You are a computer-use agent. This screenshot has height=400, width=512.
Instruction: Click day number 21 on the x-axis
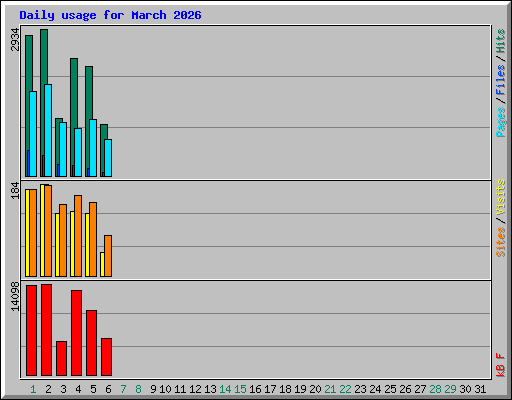pos(330,389)
